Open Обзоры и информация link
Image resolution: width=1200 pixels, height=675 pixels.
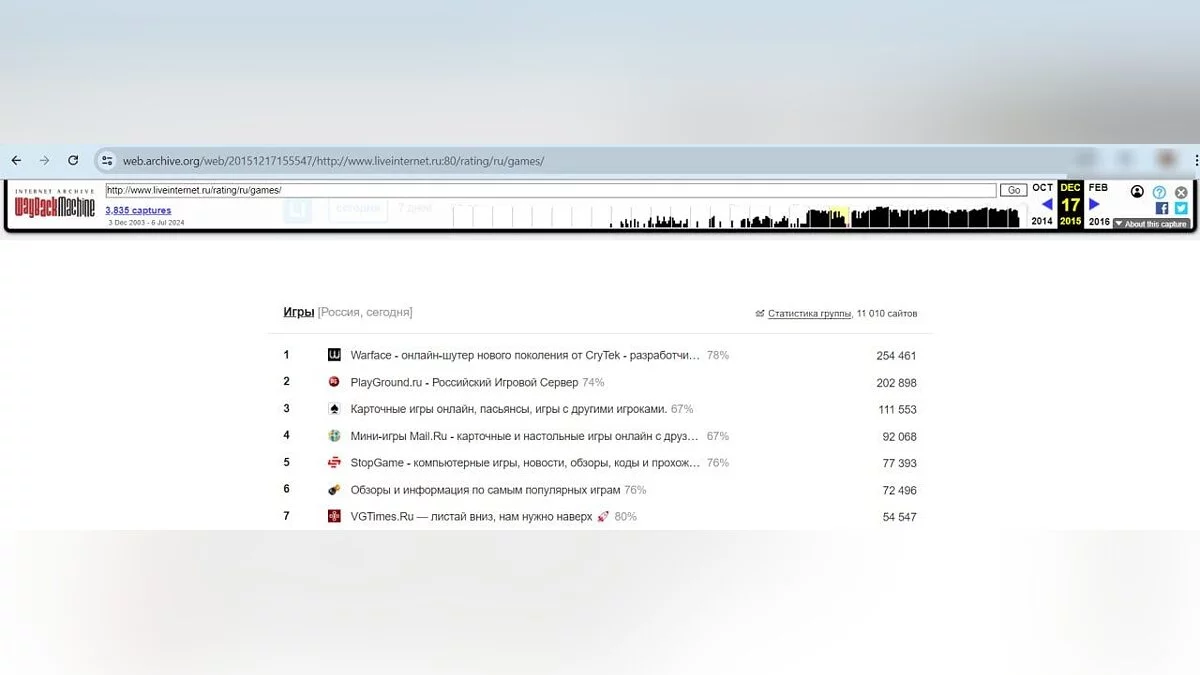(x=485, y=490)
